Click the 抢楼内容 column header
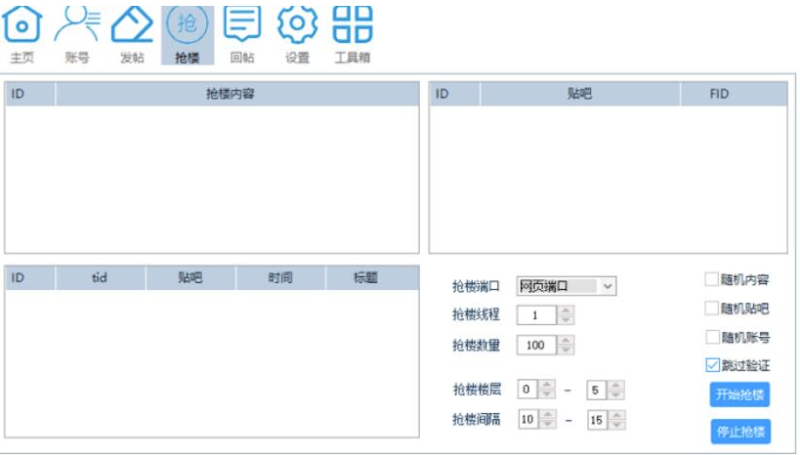This screenshot has width=800, height=455. (x=236, y=94)
